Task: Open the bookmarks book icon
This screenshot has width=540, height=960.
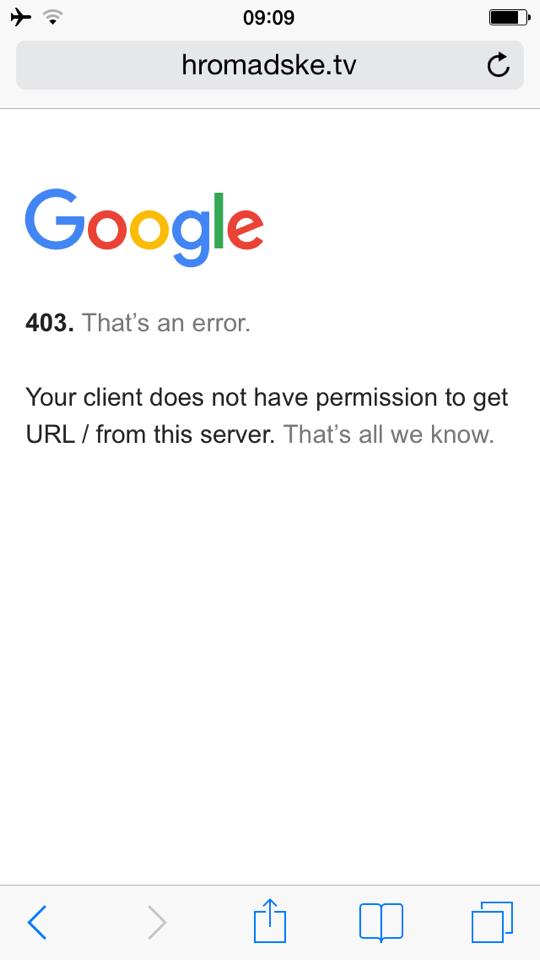Action: point(381,921)
